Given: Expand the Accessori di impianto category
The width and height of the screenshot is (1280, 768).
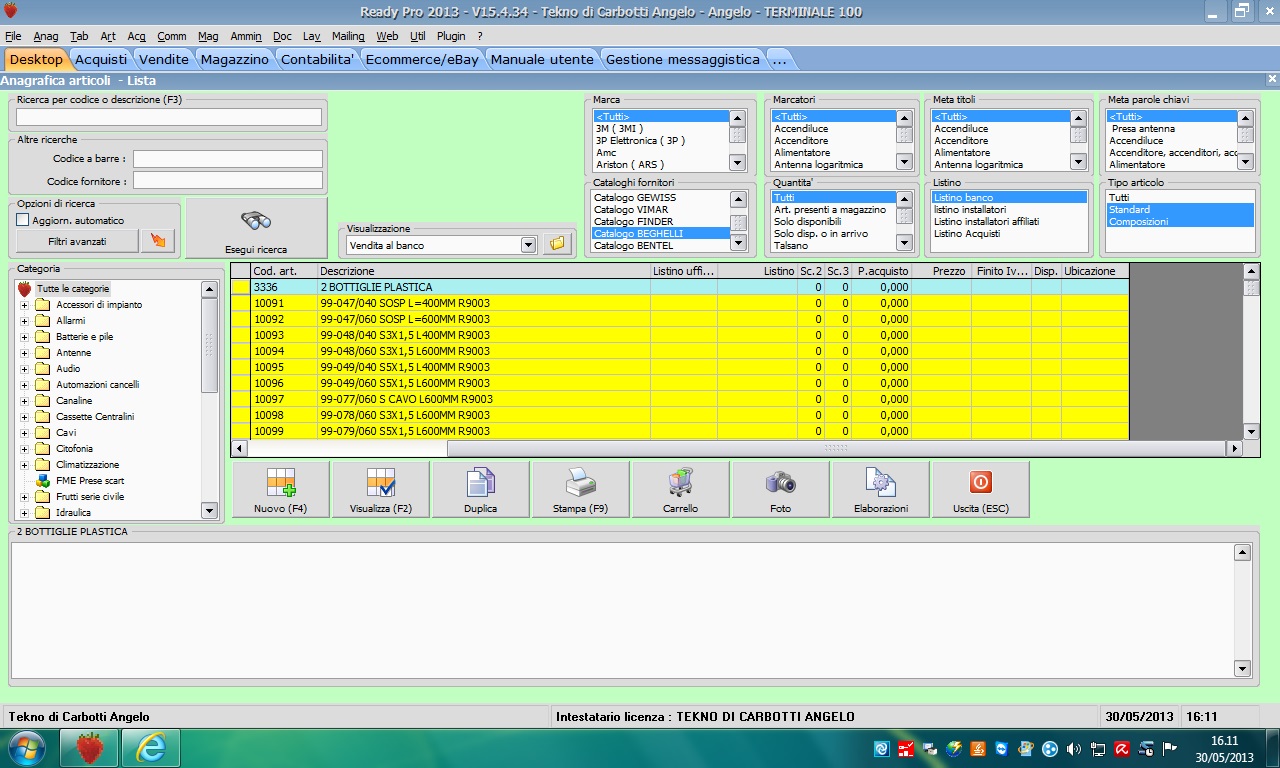Looking at the screenshot, I should [25, 305].
